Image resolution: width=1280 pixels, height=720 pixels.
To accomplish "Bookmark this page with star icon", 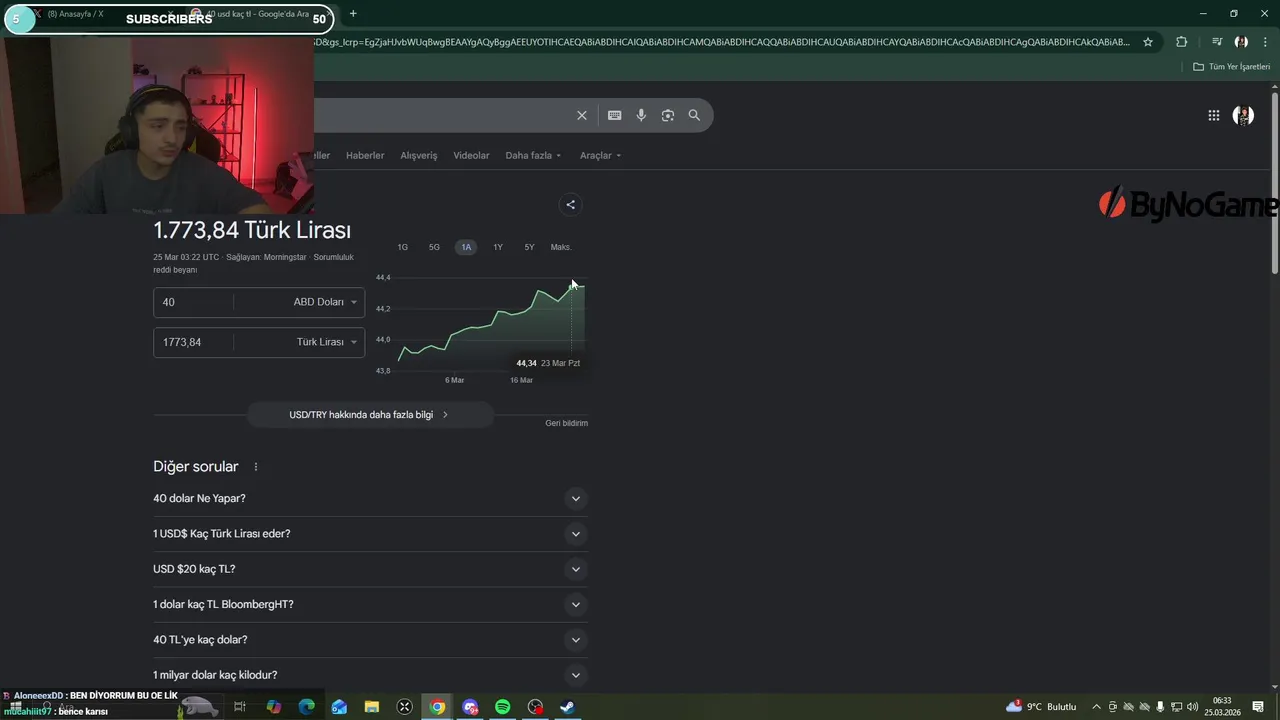I will point(1148,42).
